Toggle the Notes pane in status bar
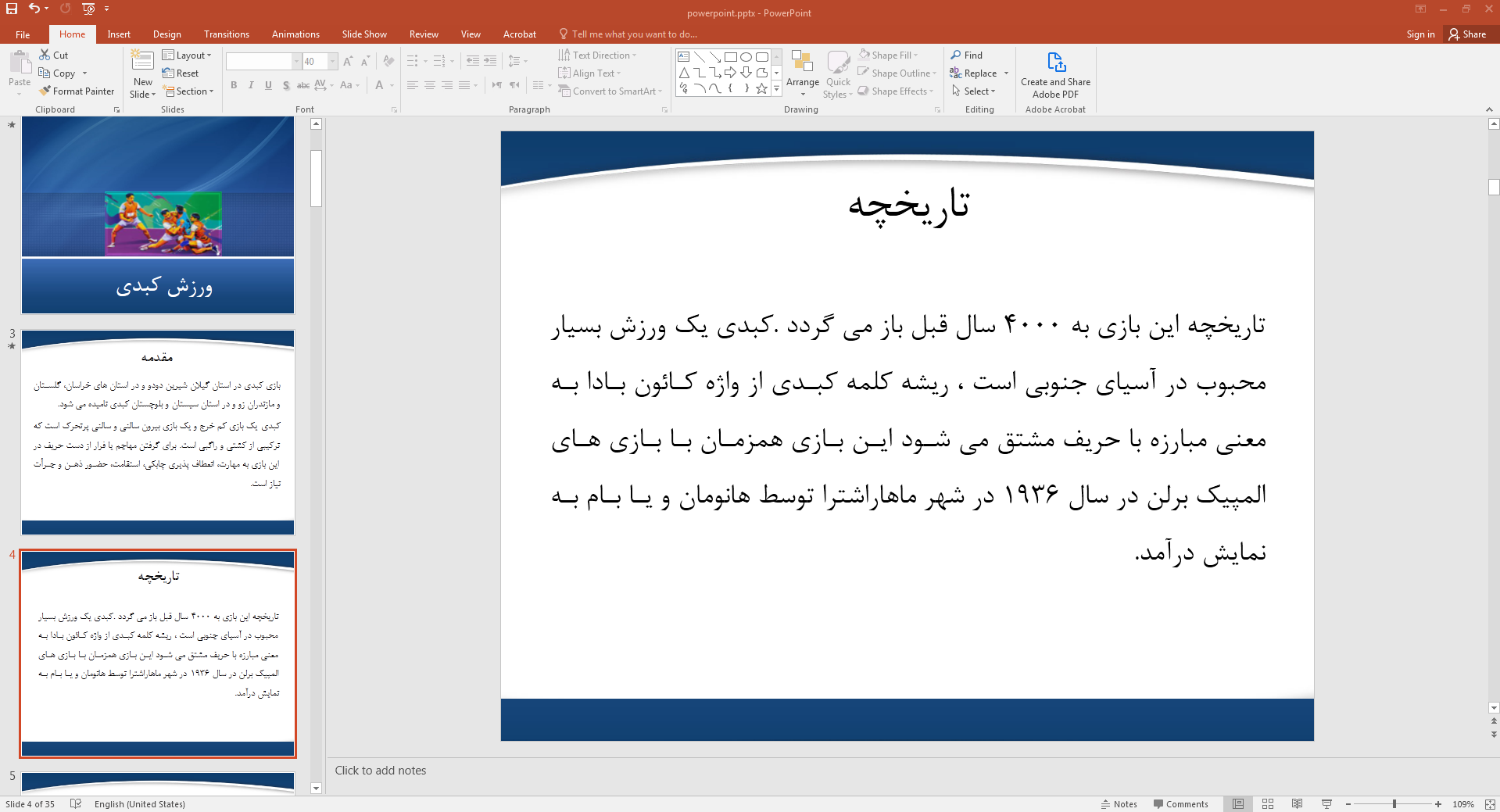1500x812 pixels. tap(1119, 804)
